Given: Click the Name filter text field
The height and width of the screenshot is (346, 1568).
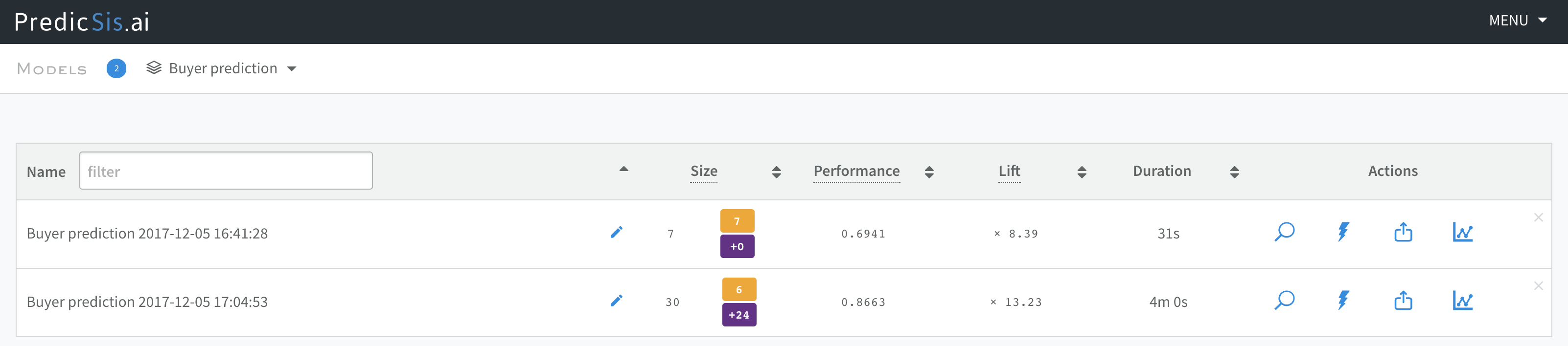Looking at the screenshot, I should (x=226, y=171).
